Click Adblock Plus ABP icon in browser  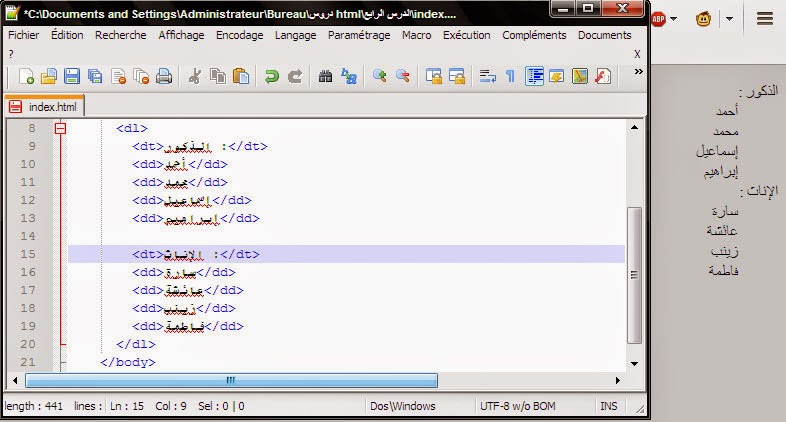click(x=658, y=19)
